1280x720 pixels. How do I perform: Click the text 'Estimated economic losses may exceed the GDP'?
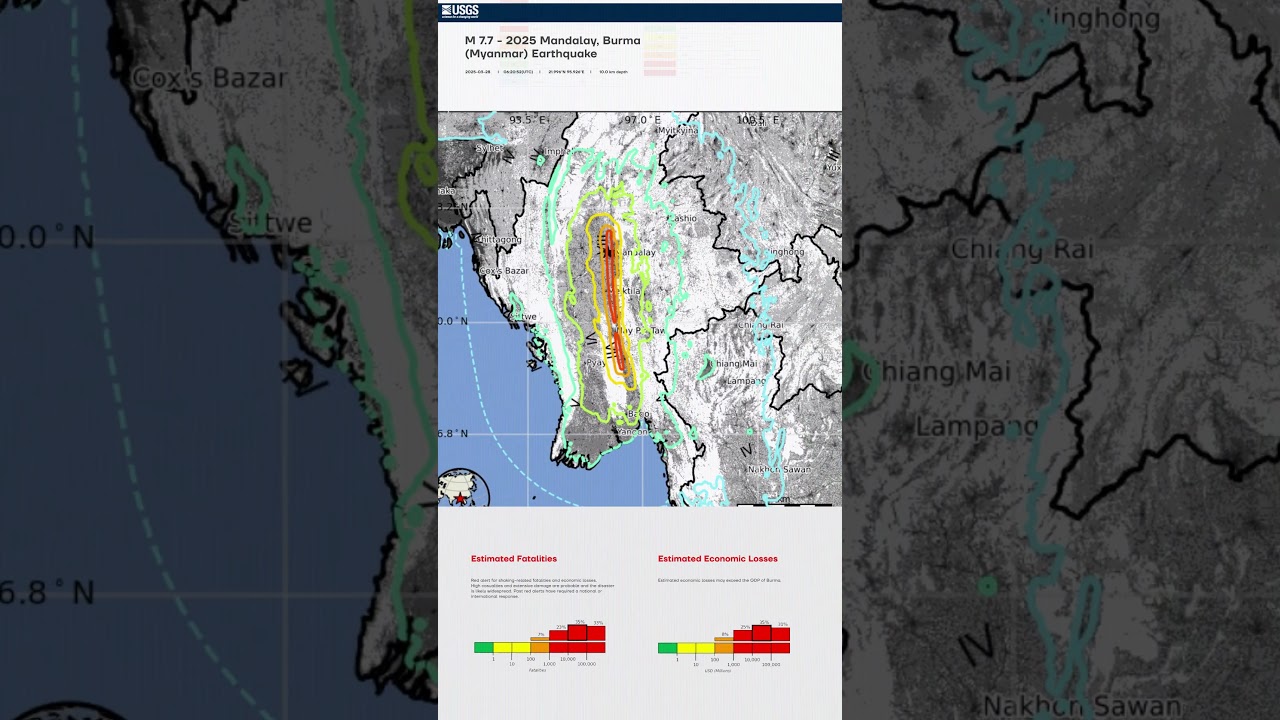pos(720,580)
